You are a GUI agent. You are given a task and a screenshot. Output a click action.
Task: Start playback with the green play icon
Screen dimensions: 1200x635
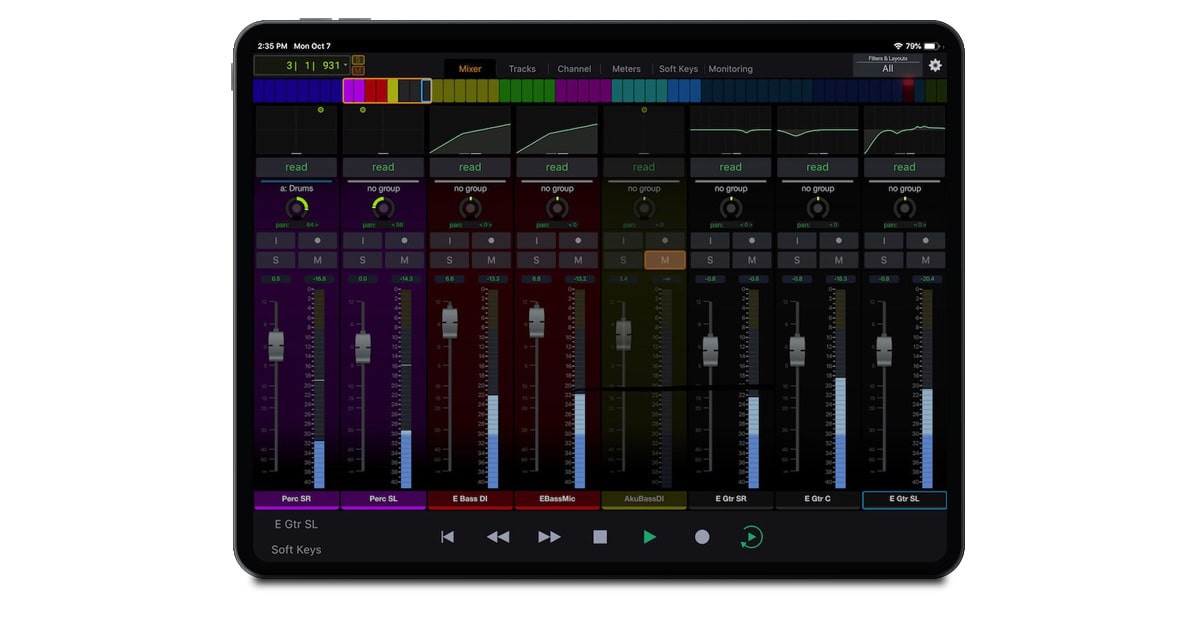click(650, 537)
